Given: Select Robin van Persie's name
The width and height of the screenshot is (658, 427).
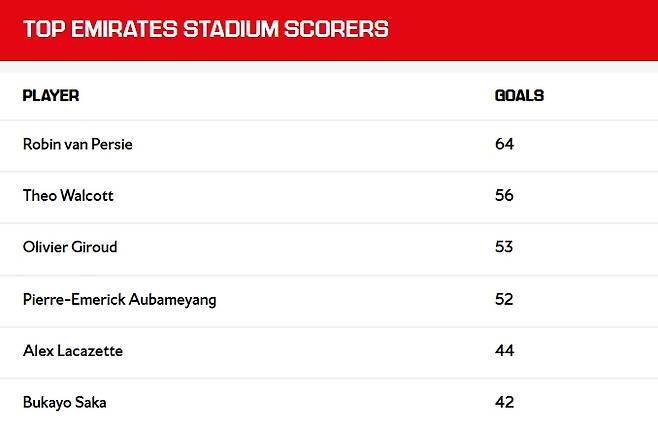Looking at the screenshot, I should 78,144.
